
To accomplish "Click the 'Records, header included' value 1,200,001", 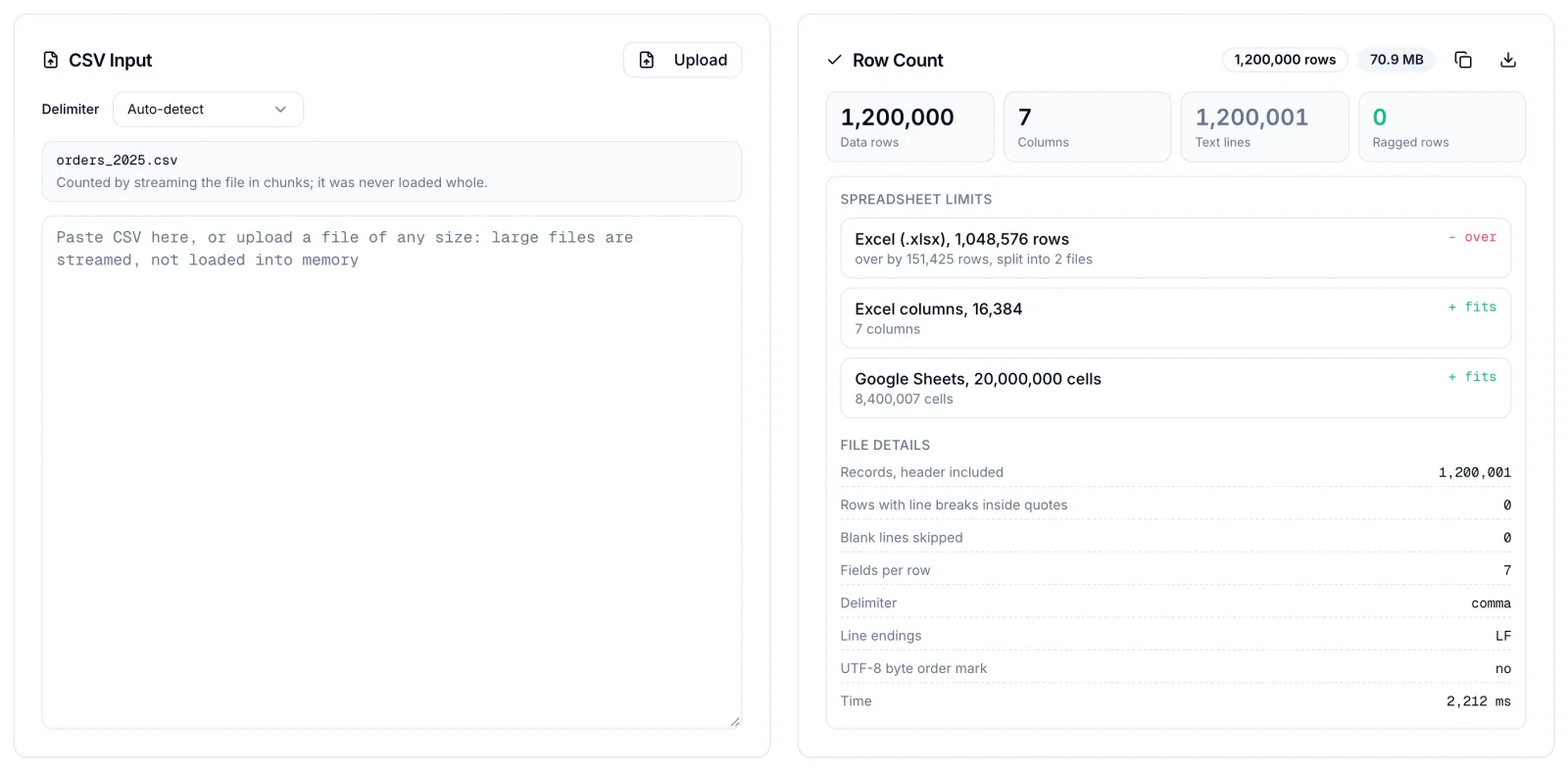I will [x=1474, y=472].
